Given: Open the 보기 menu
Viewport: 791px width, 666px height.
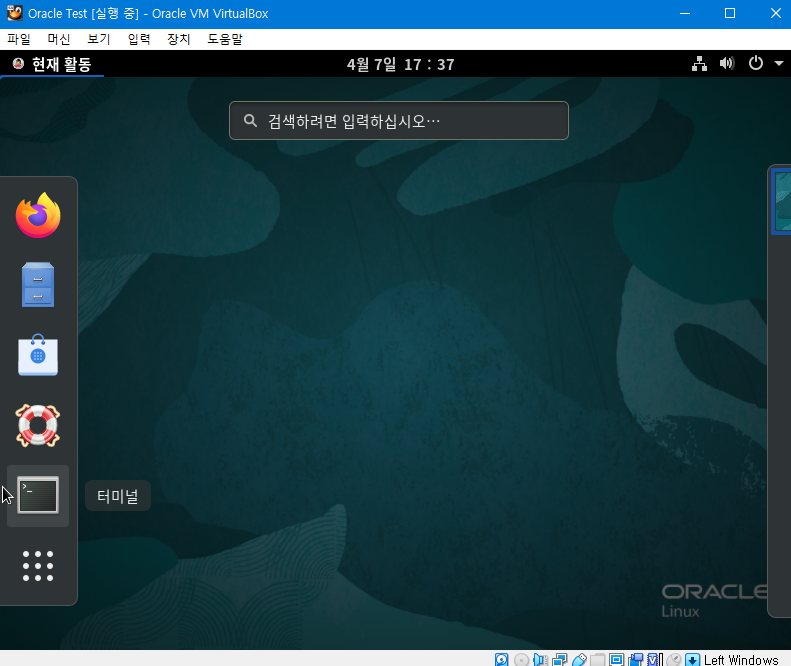Looking at the screenshot, I should (99, 39).
